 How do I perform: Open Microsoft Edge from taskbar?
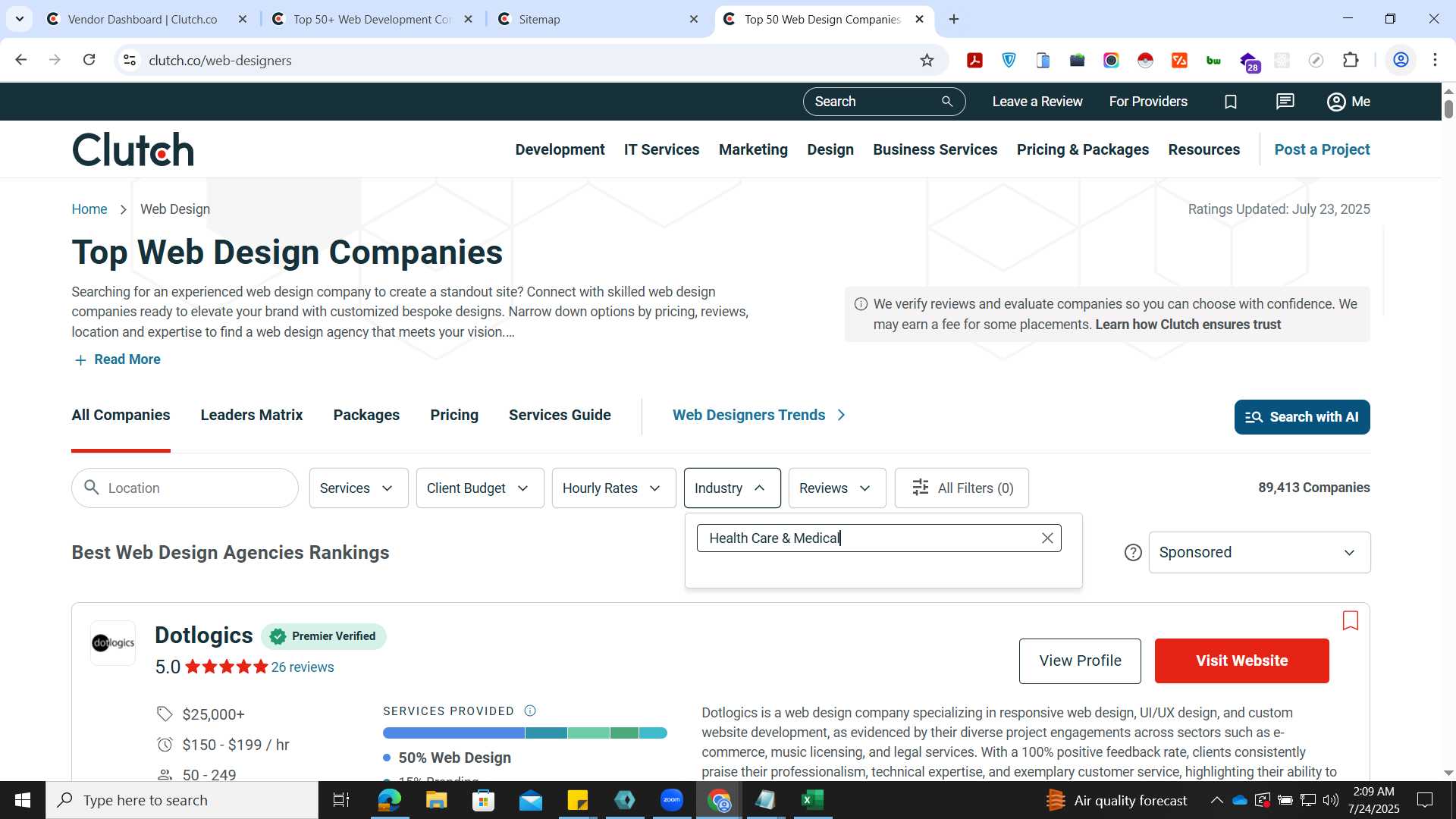389,800
